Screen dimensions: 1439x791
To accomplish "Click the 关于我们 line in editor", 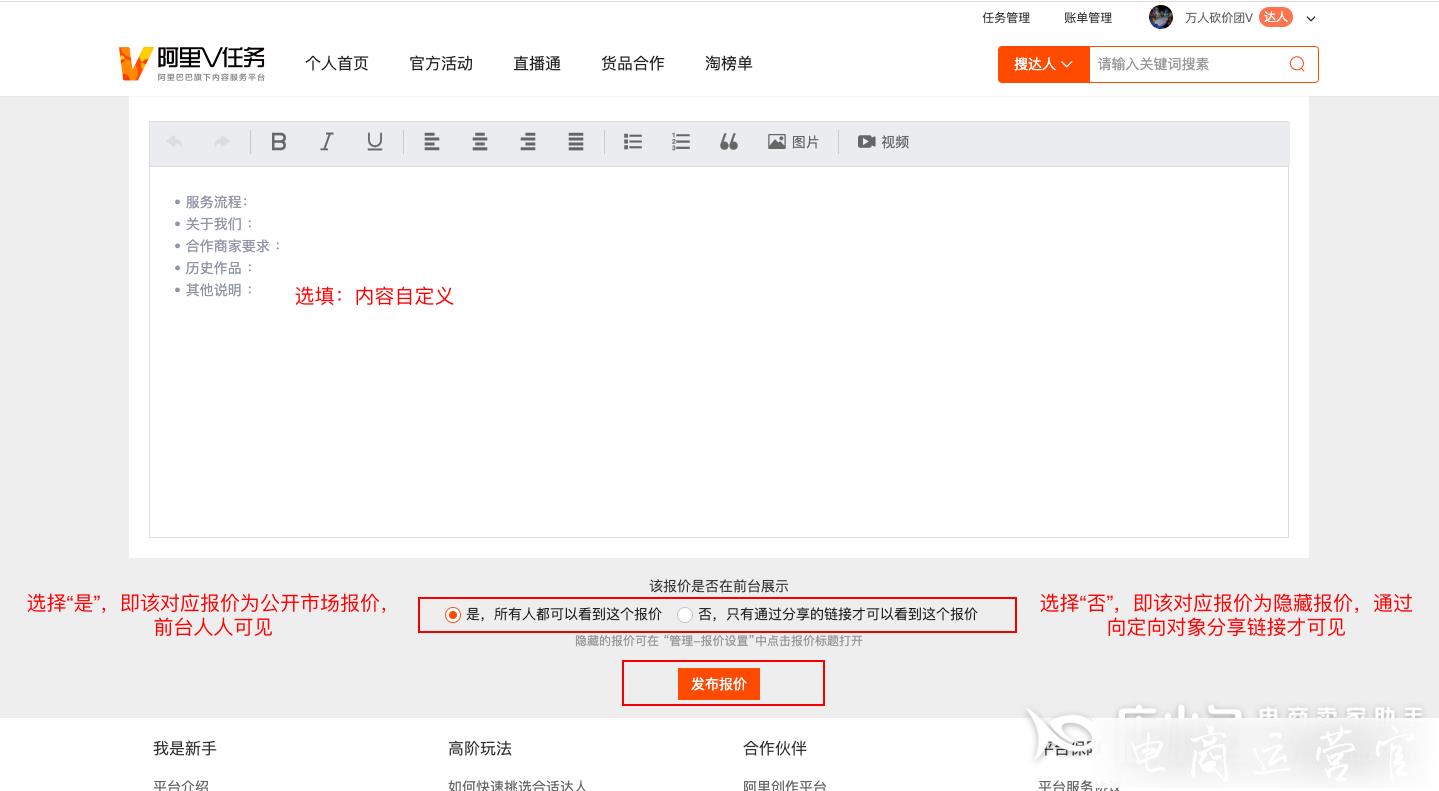I will click(x=220, y=224).
